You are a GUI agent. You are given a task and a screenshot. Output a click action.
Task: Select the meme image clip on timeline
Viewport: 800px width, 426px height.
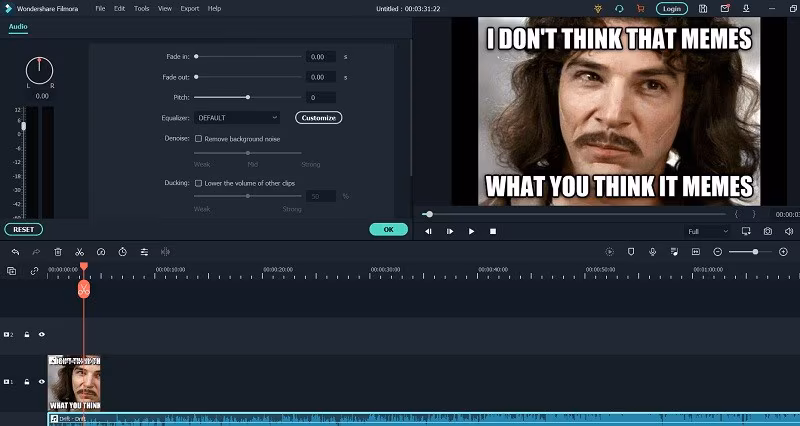(74, 383)
